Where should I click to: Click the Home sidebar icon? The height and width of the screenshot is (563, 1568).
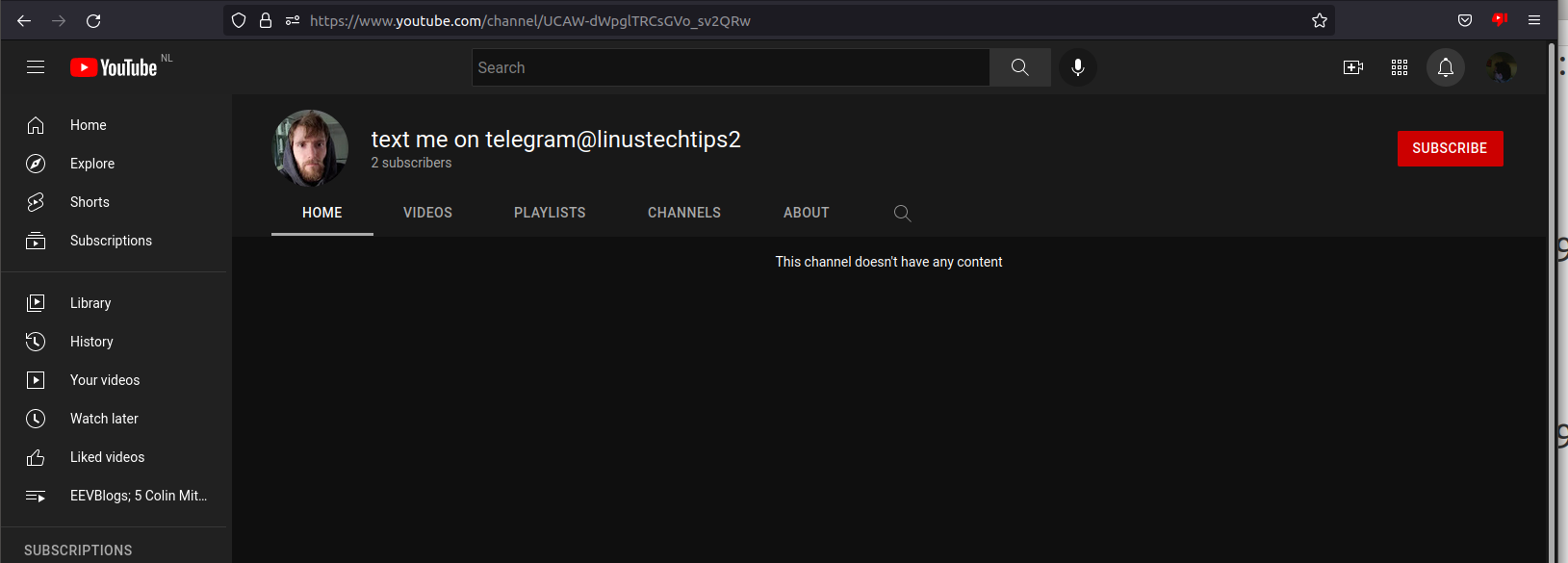click(x=36, y=125)
